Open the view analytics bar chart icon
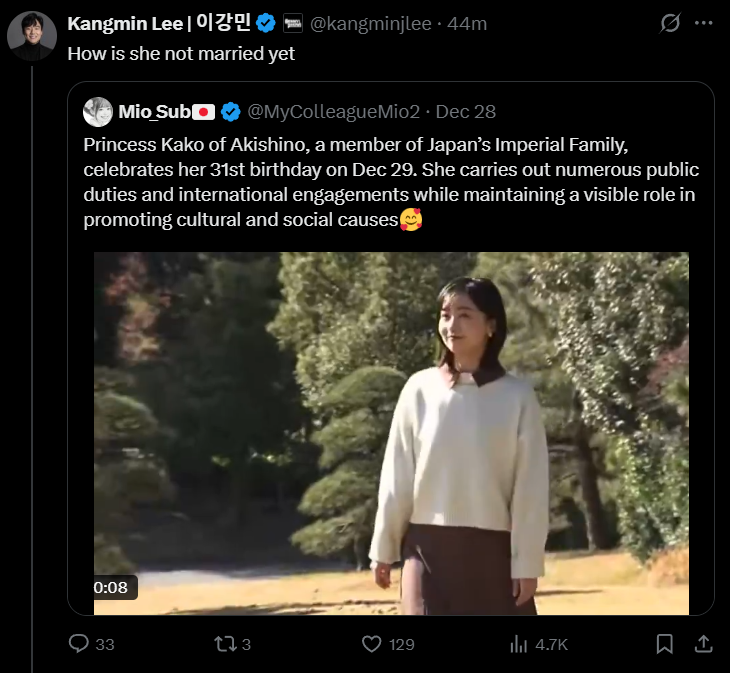 click(x=518, y=644)
